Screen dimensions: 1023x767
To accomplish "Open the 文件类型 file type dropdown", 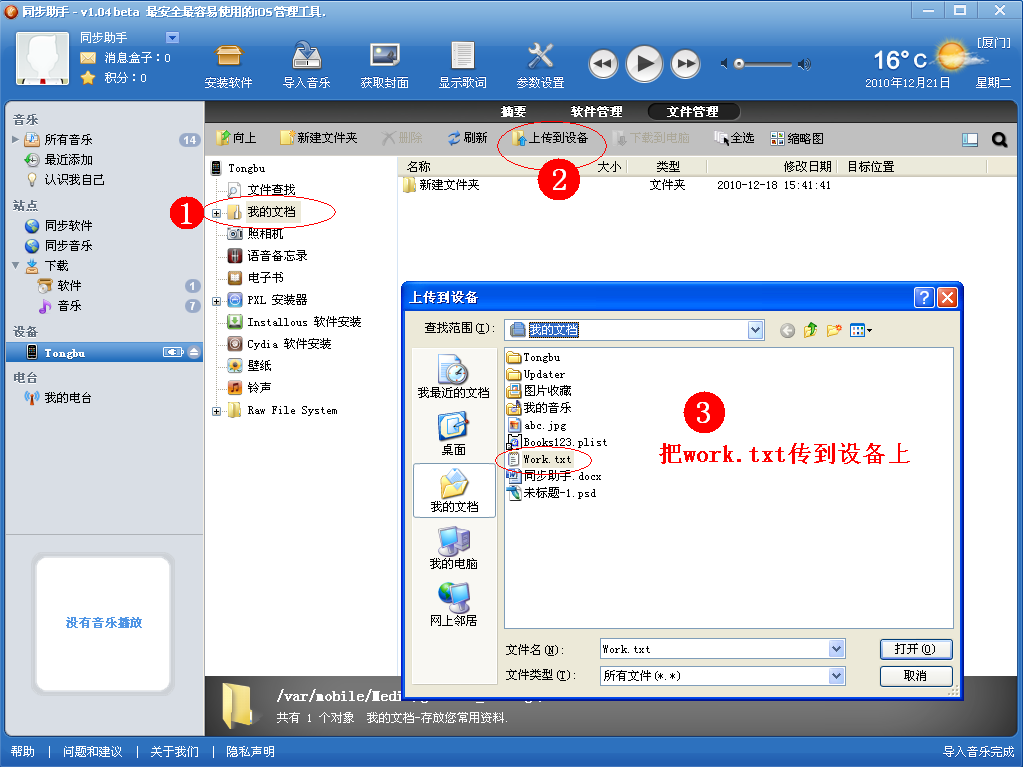I will [836, 676].
